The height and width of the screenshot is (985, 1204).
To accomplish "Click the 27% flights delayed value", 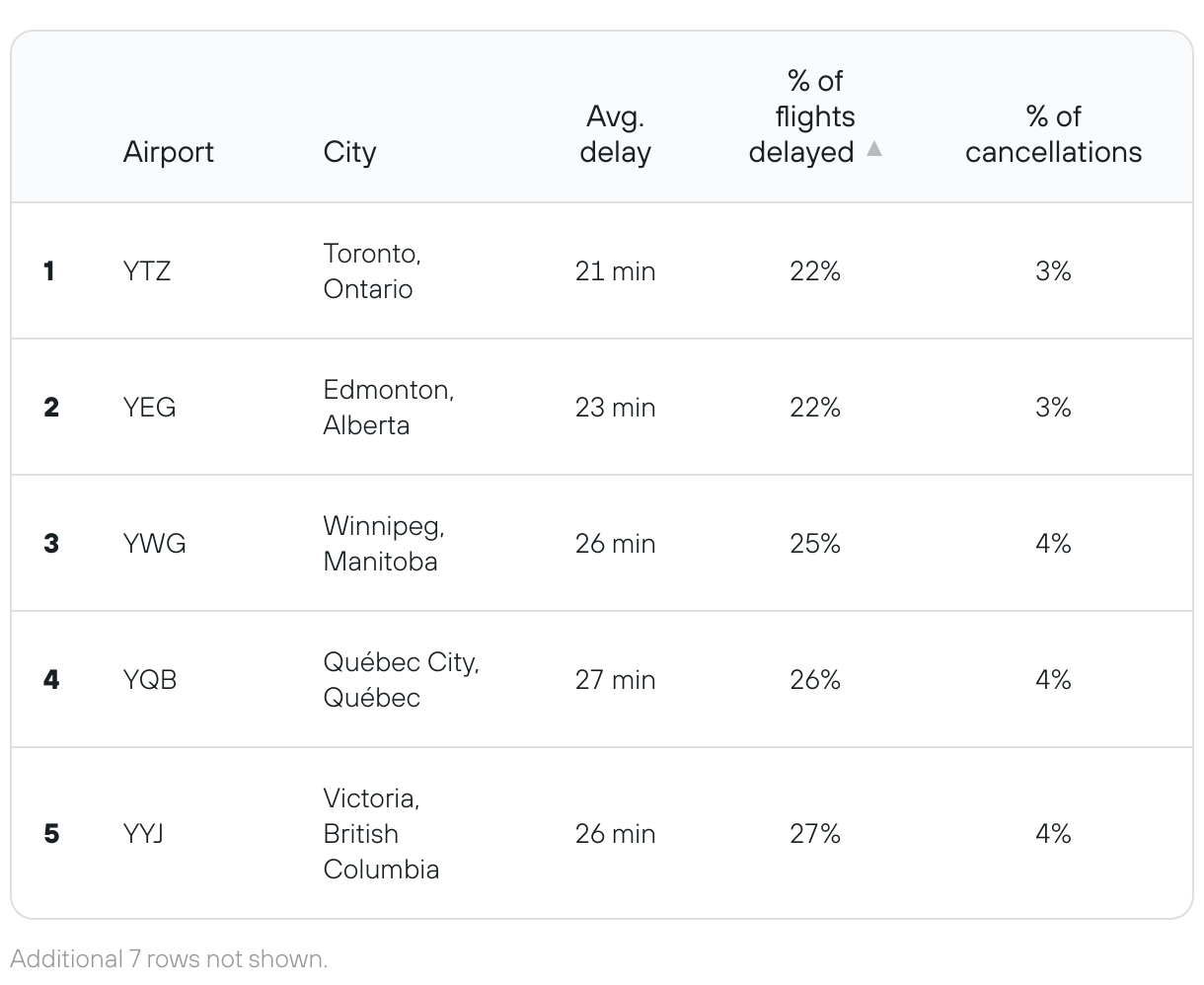I will (x=815, y=834).
